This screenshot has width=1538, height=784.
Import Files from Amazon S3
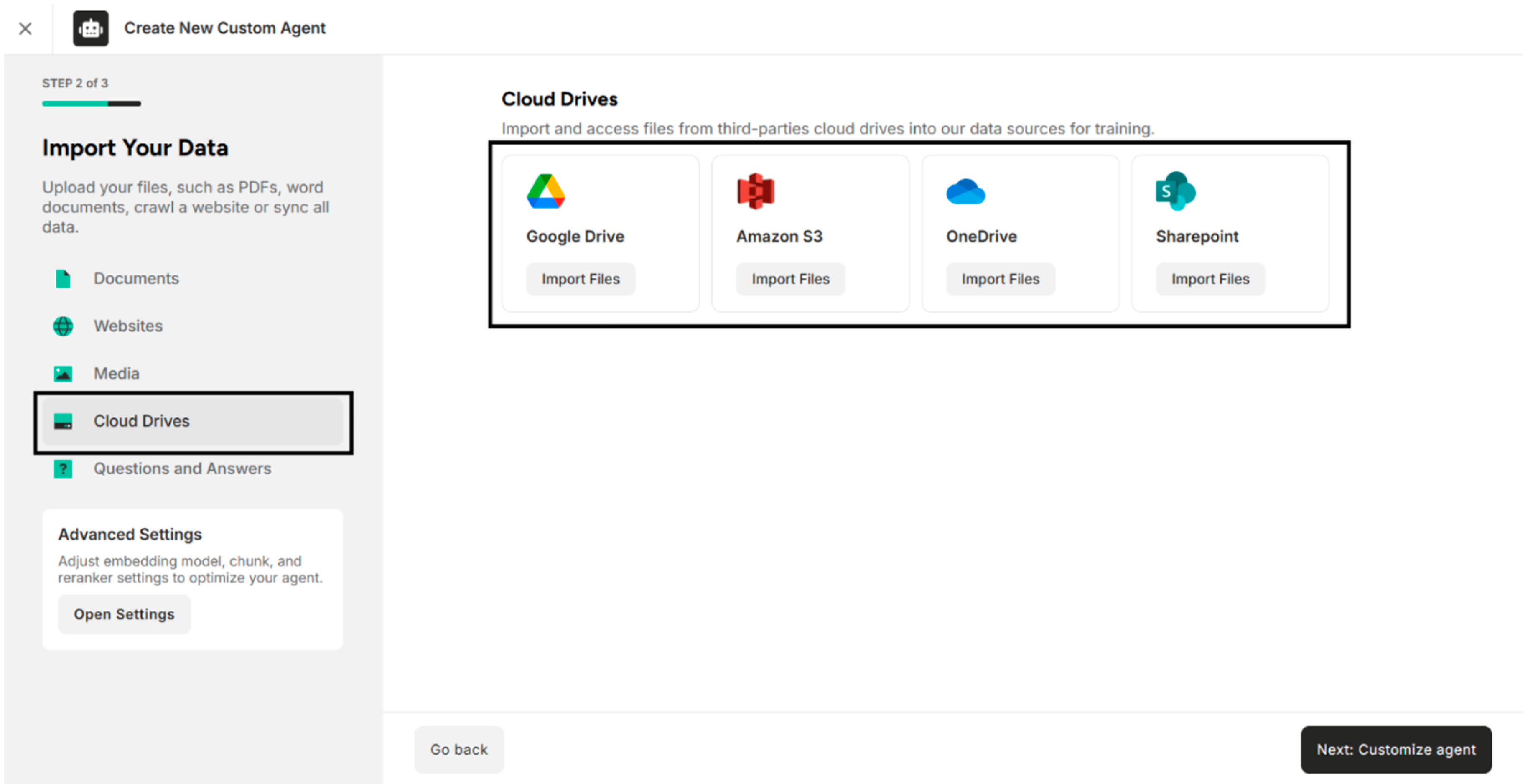[x=790, y=279]
